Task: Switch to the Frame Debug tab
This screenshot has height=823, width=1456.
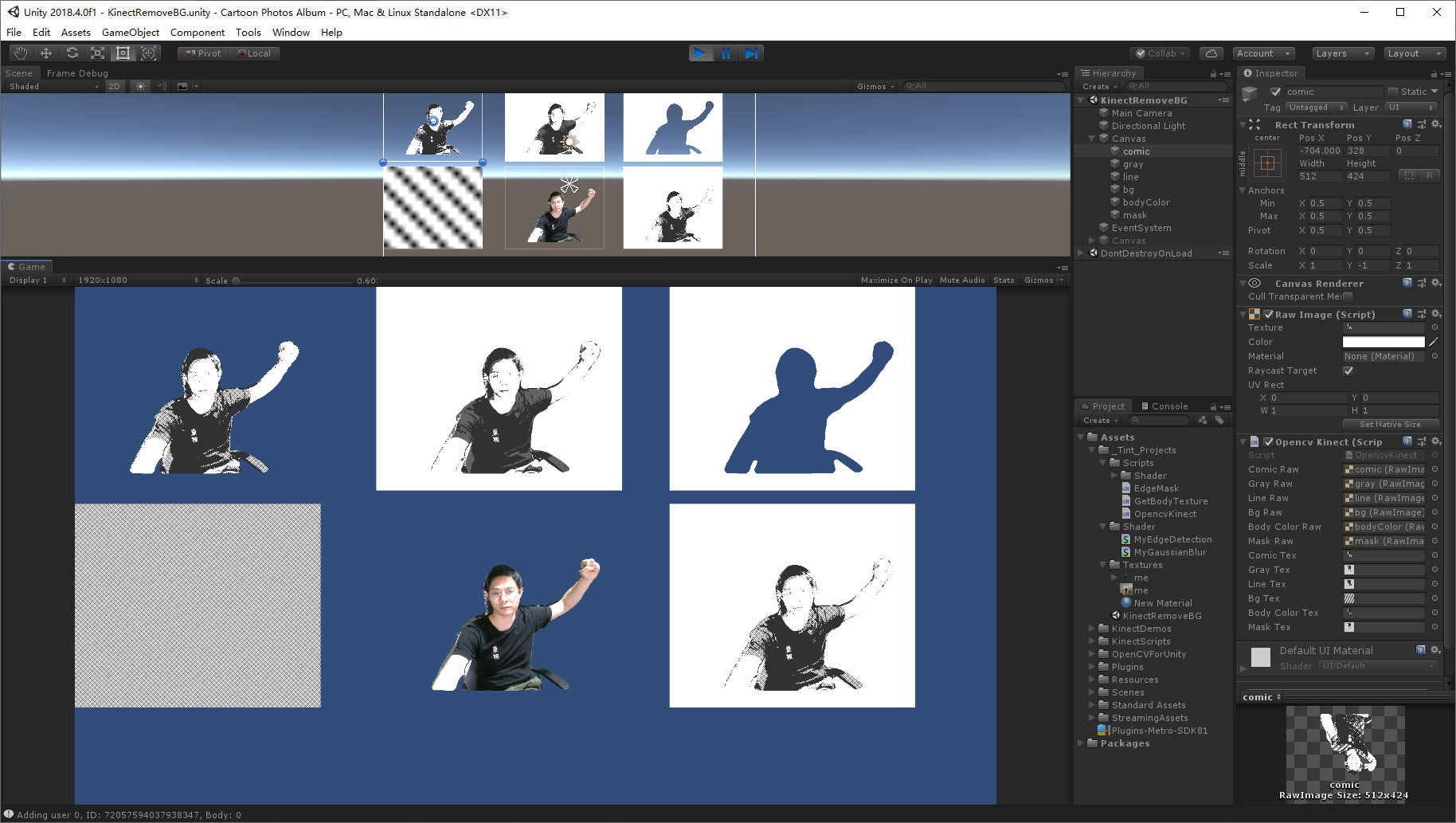Action: pyautogui.click(x=77, y=73)
